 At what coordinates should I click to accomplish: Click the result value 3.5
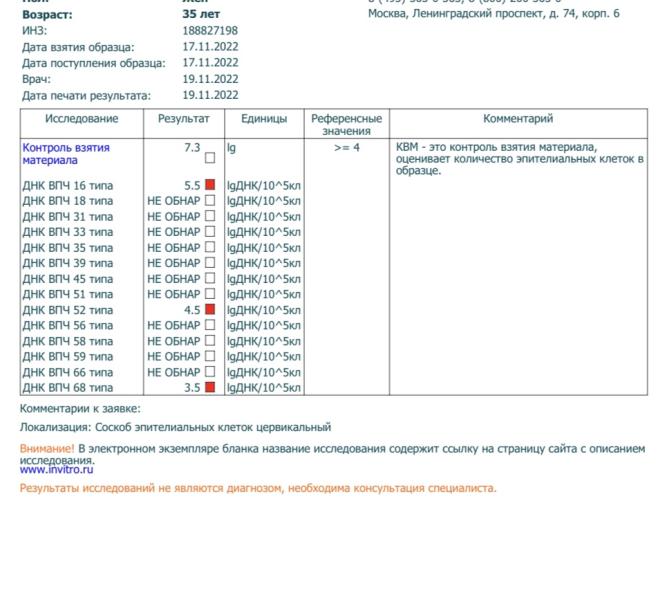click(192, 388)
